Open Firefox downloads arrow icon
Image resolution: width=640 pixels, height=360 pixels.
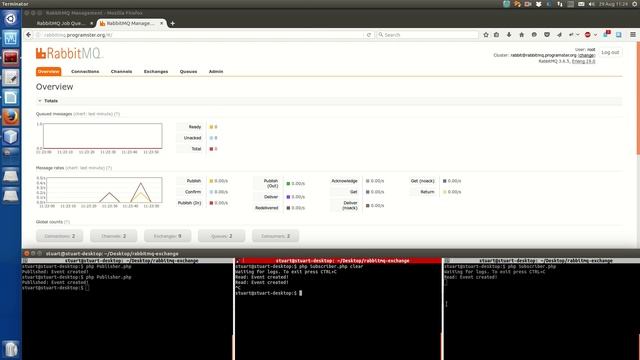(509, 35)
